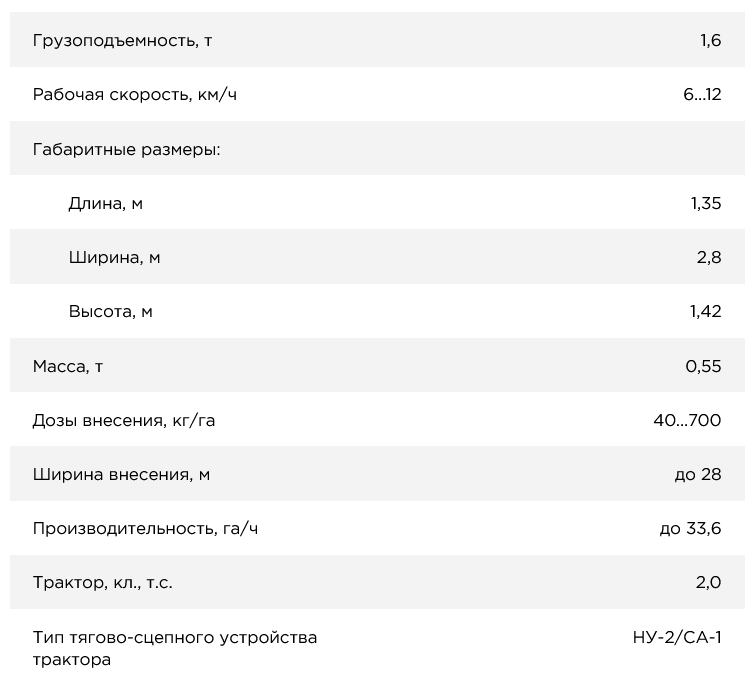The height and width of the screenshot is (674, 756).
Task: Select the length value 1,35
Action: tap(705, 203)
